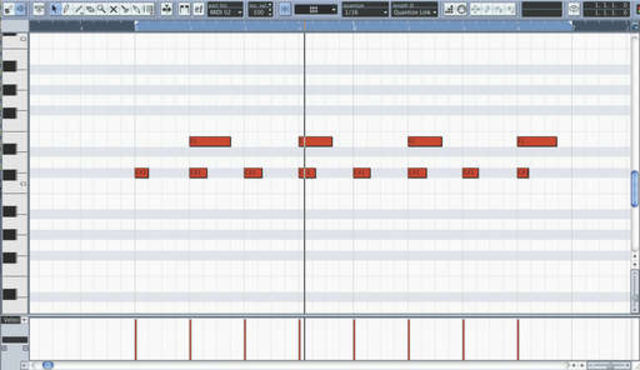Open the Velocity controller lane dropdown

click(10, 320)
